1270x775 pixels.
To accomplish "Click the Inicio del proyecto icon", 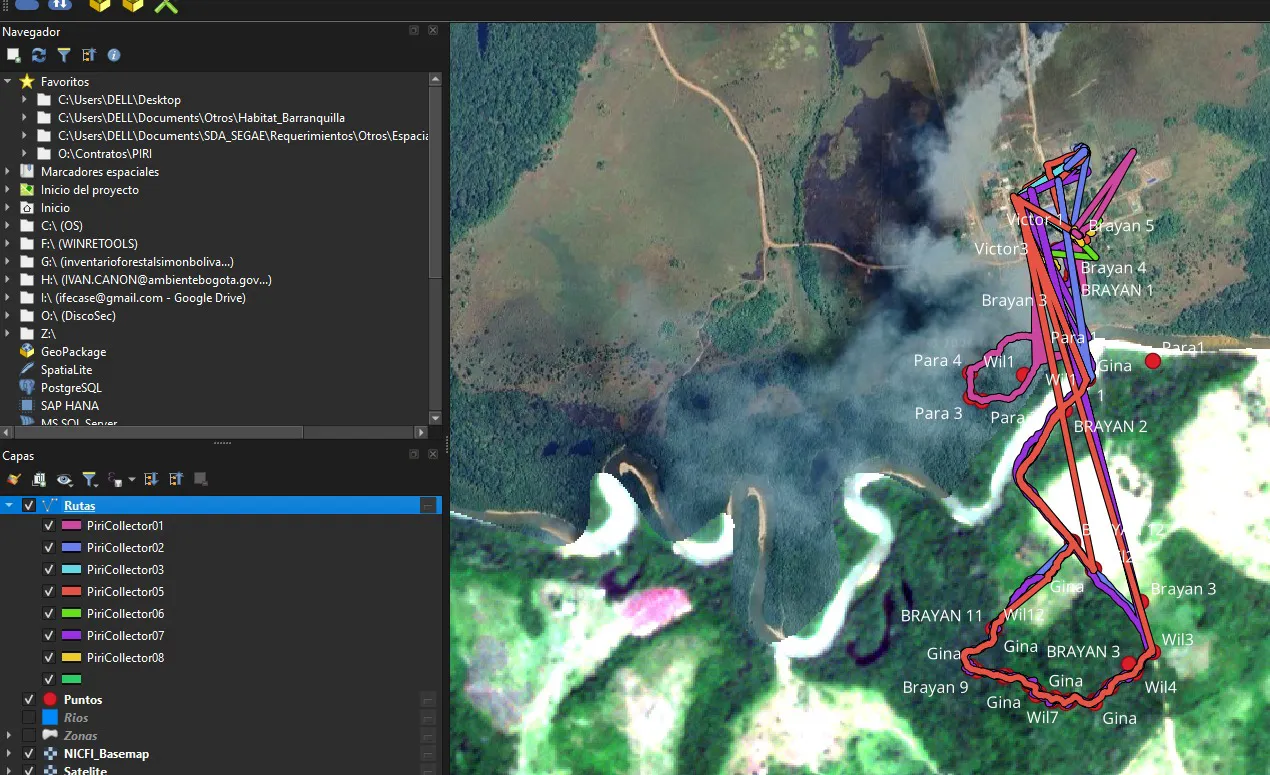I will click(x=27, y=190).
